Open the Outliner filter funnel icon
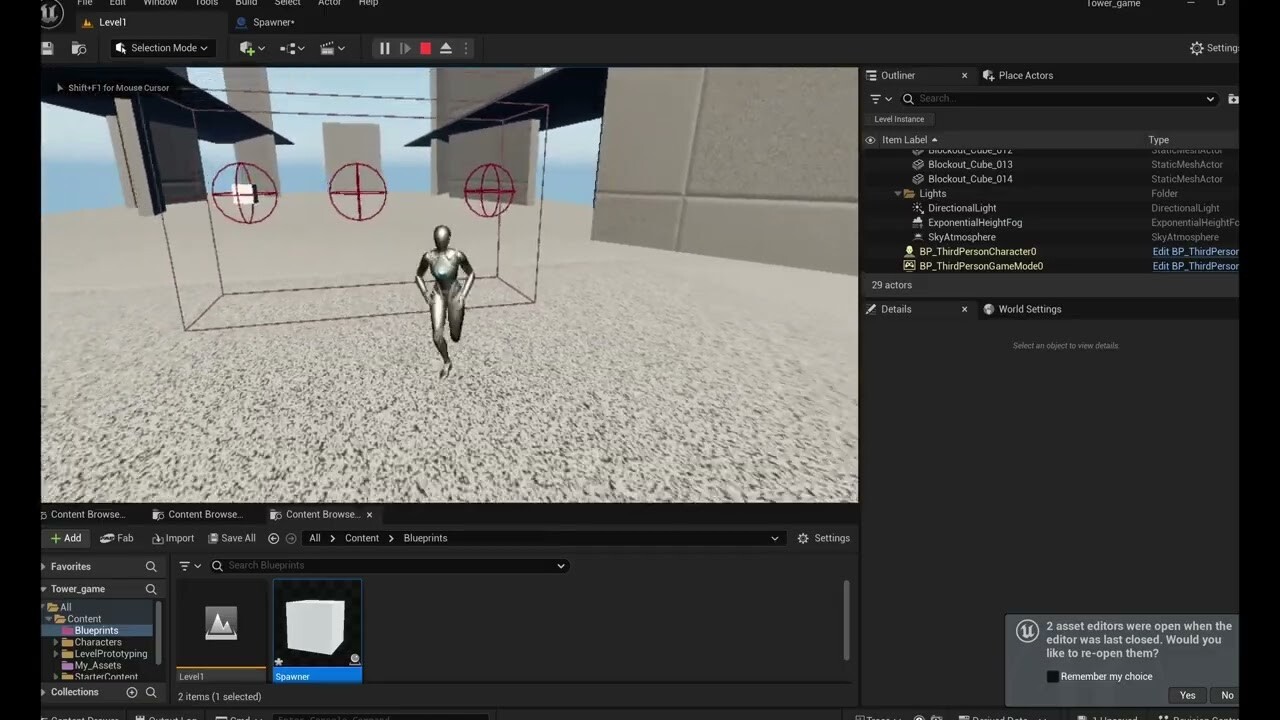This screenshot has height=720, width=1280. coord(878,98)
